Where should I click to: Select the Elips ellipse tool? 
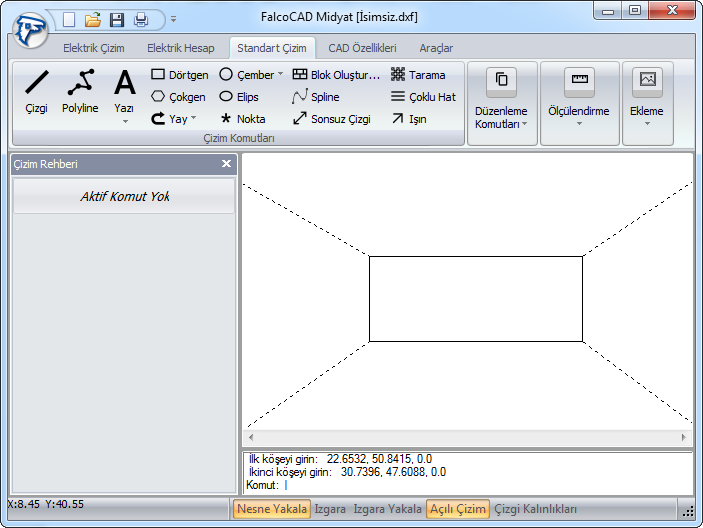pyautogui.click(x=239, y=97)
